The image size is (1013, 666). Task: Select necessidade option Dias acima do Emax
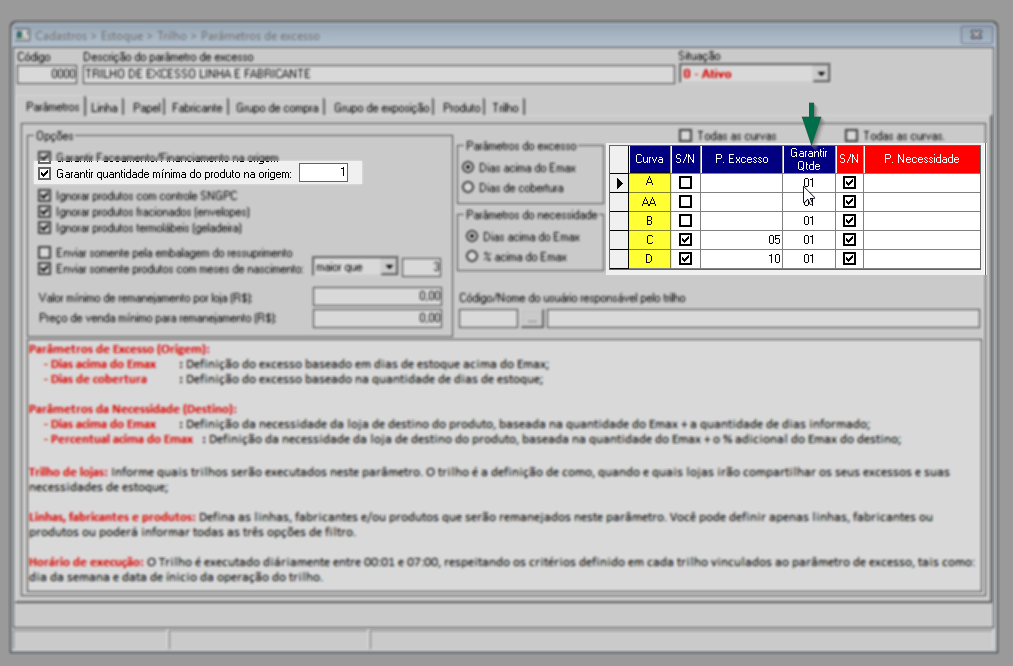(x=472, y=236)
